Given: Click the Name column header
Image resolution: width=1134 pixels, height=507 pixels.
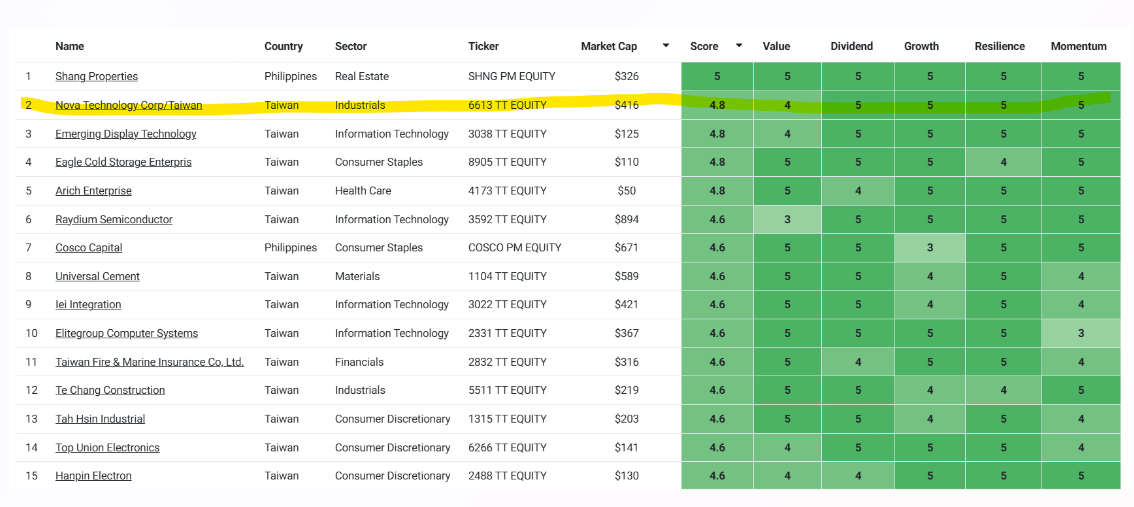Looking at the screenshot, I should (69, 46).
